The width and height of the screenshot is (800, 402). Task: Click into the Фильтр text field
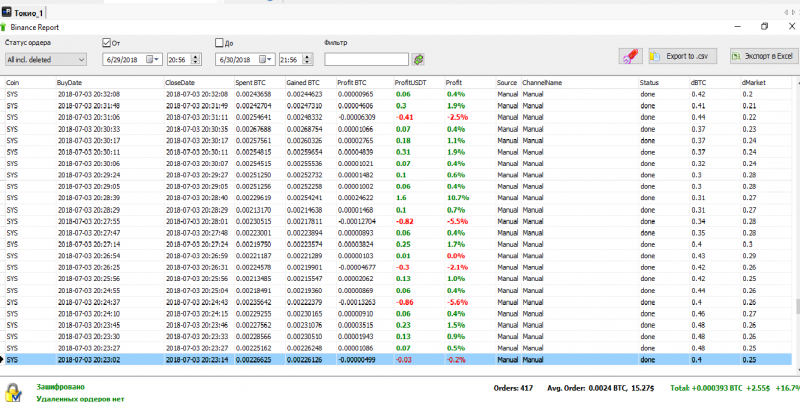pos(366,60)
